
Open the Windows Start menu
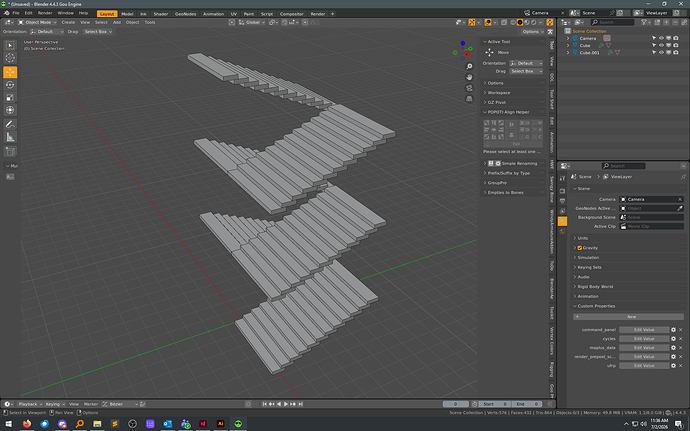tap(8, 424)
